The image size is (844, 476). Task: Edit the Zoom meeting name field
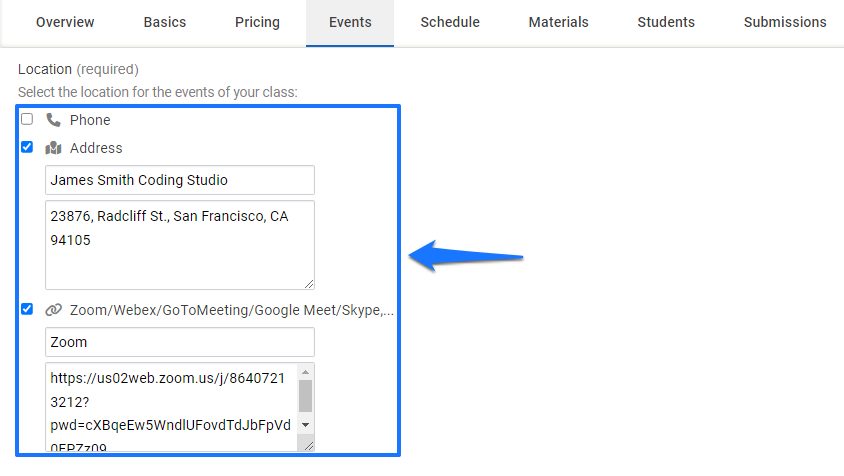click(x=180, y=342)
